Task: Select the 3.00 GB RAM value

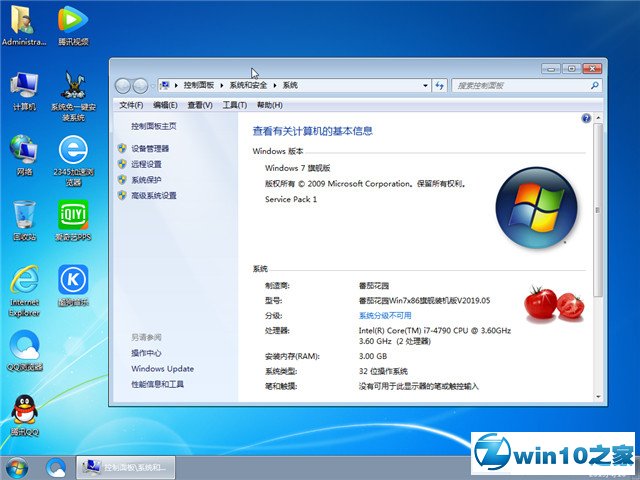Action: 373,356
